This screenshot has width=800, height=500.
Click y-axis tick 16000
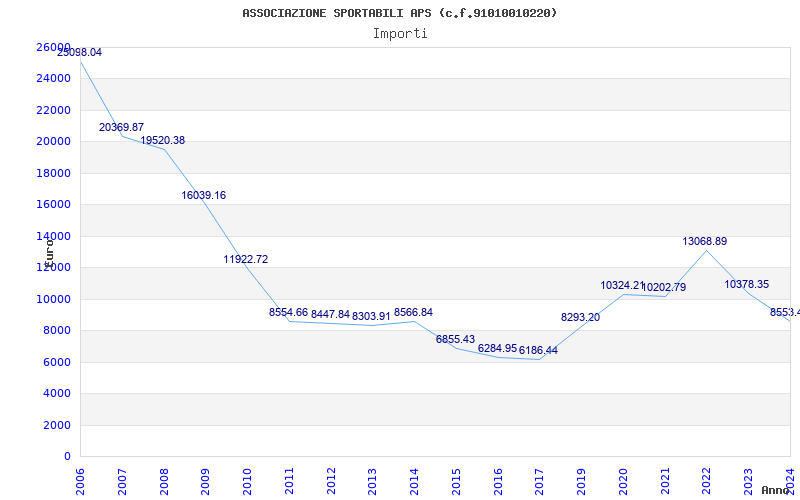coord(54,205)
